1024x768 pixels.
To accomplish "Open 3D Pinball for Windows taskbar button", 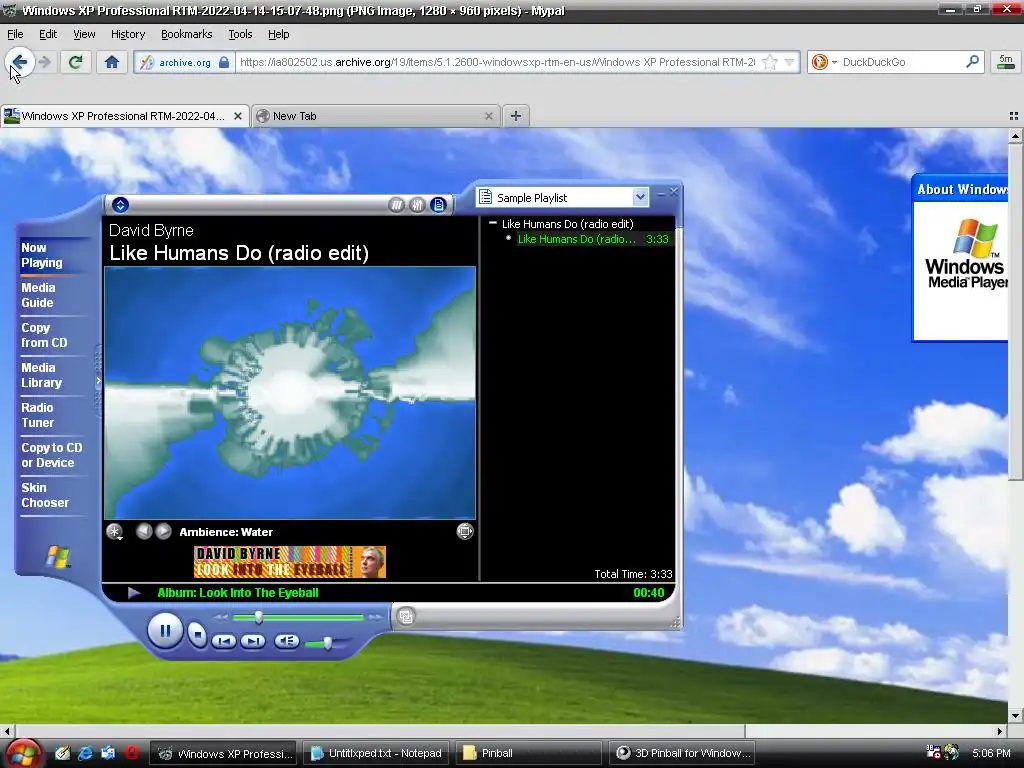I will tap(683, 753).
